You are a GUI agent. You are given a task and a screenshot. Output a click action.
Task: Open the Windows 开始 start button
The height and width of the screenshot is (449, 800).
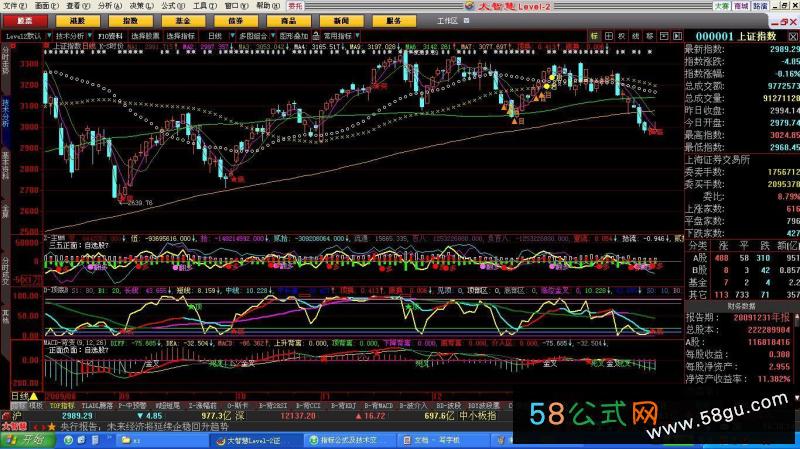click(x=28, y=440)
